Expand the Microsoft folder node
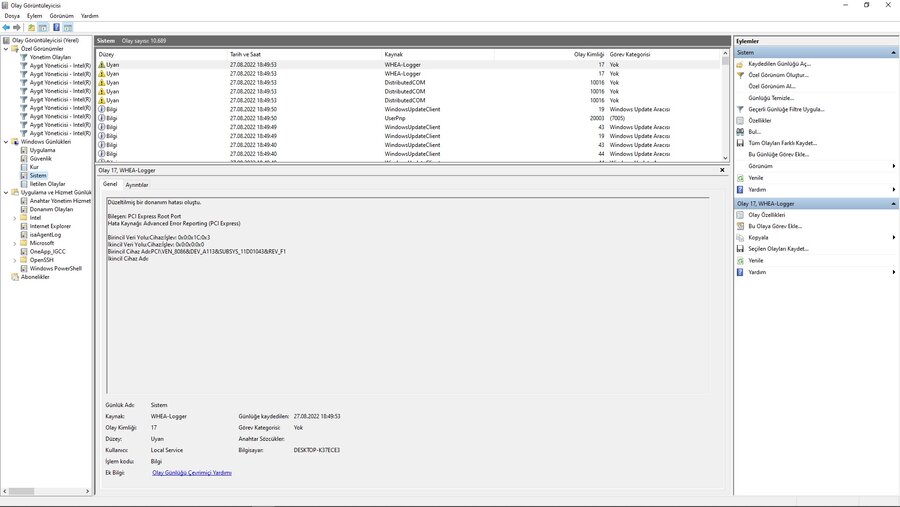This screenshot has height=507, width=900. 15,243
